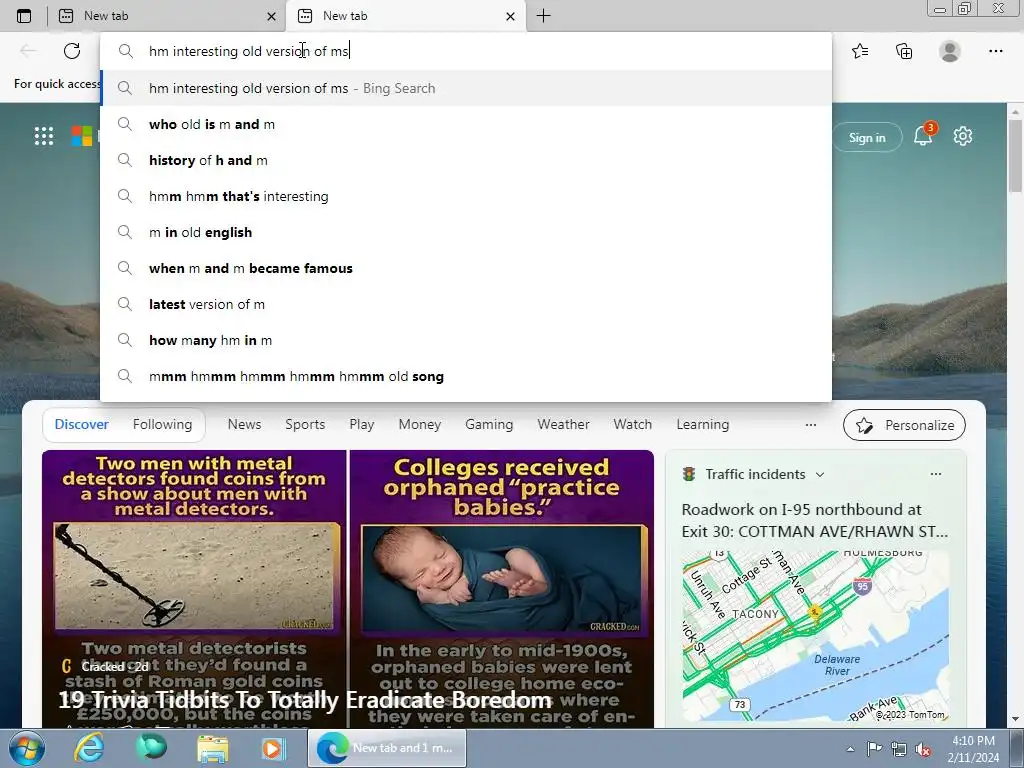
Task: Click the Personalize button
Action: [904, 425]
